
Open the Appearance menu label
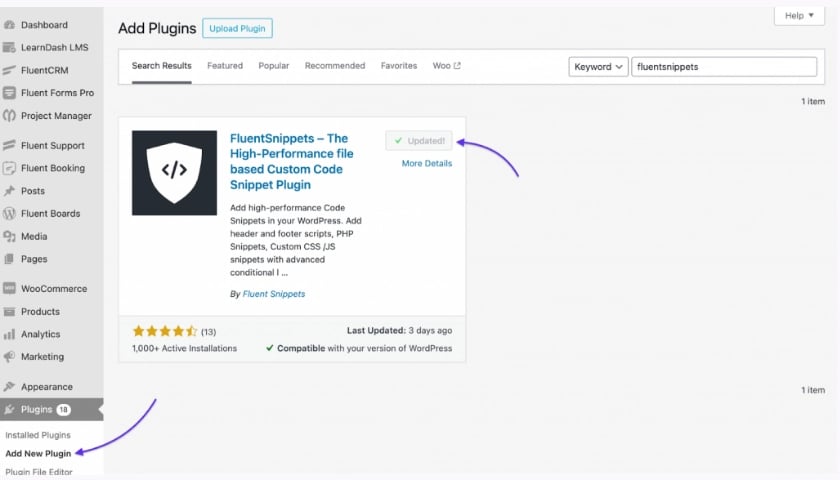click(47, 387)
